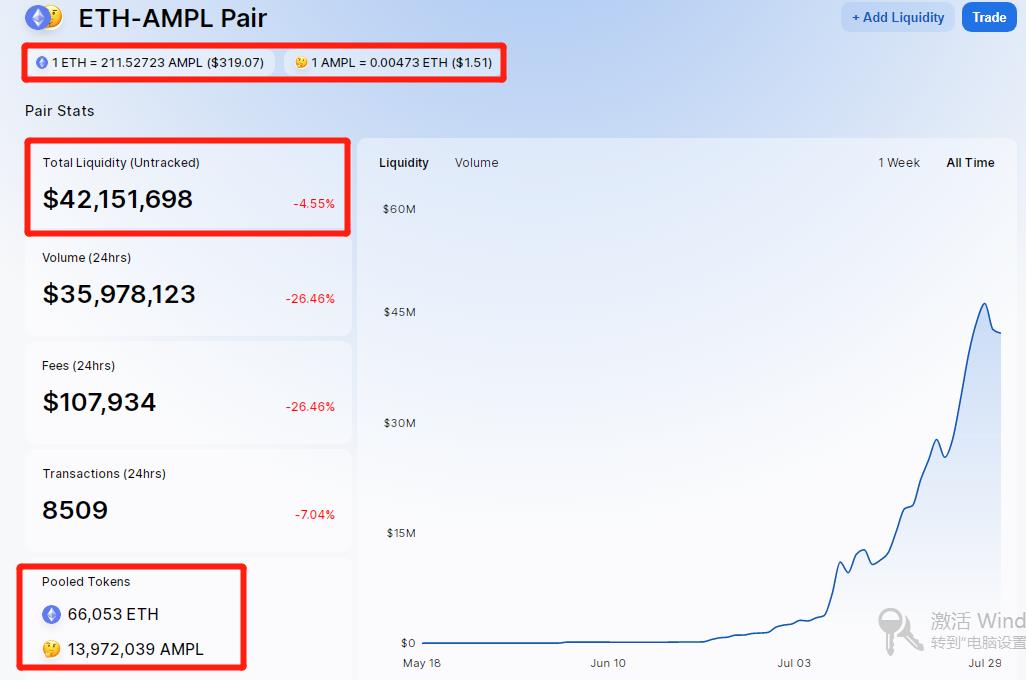Click the $30M y-axis label
Image resolution: width=1026 pixels, height=680 pixels.
400,423
